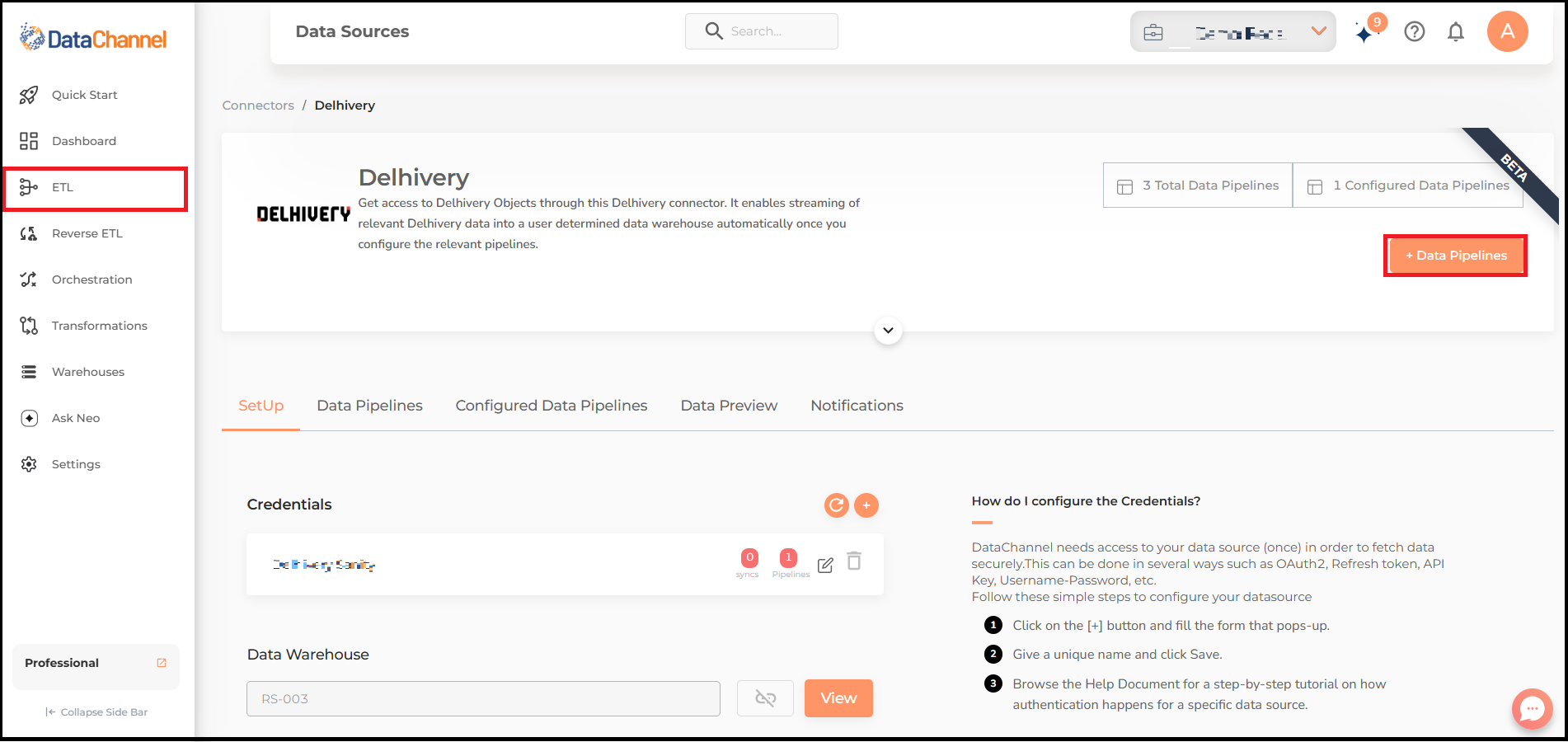Open the DataChannel logo home link

(93, 38)
